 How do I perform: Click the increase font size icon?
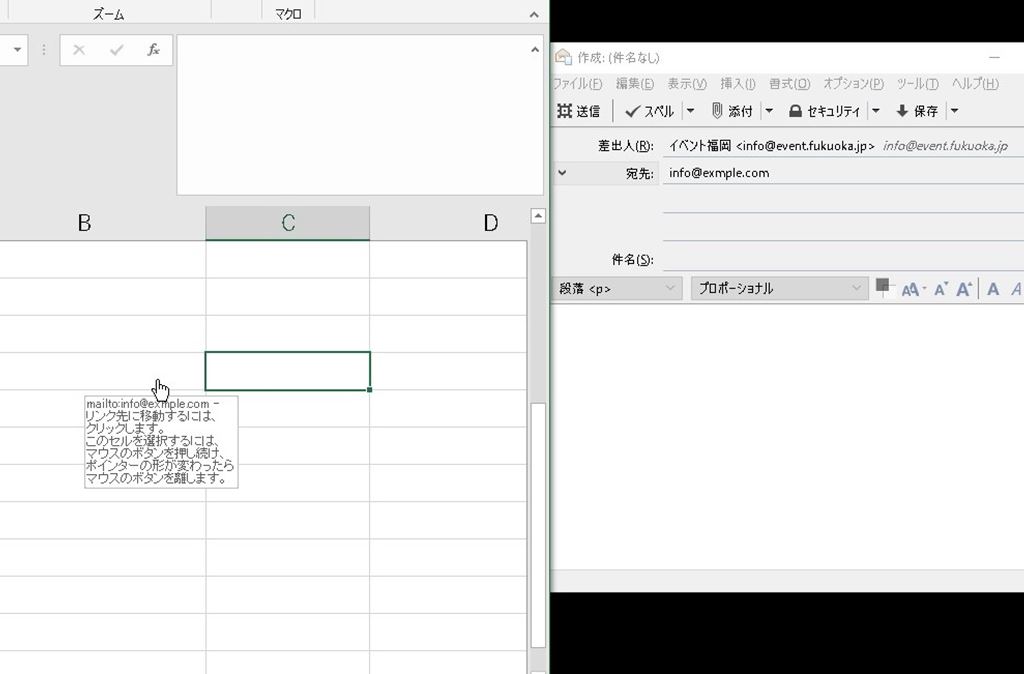pyautogui.click(x=964, y=289)
